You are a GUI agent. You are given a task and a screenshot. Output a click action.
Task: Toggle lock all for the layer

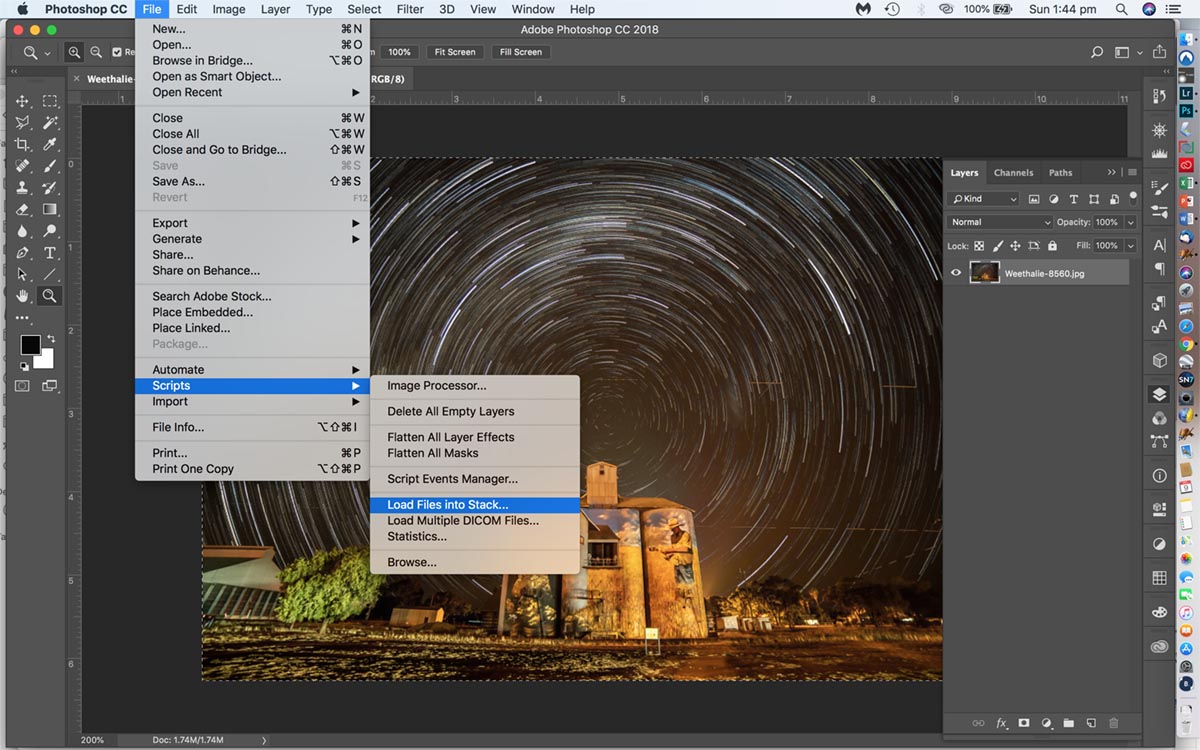point(1052,246)
